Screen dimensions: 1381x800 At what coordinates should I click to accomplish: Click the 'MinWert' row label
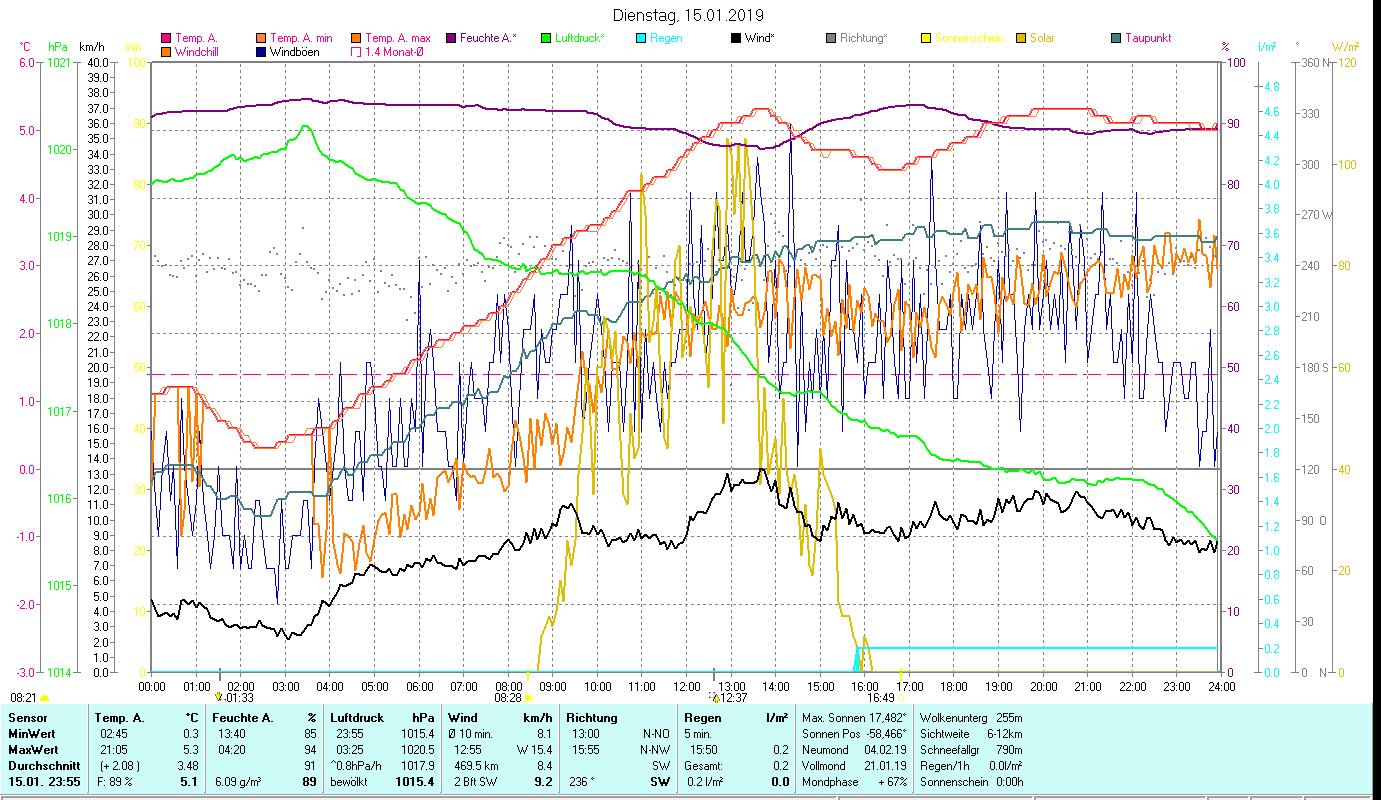31,734
